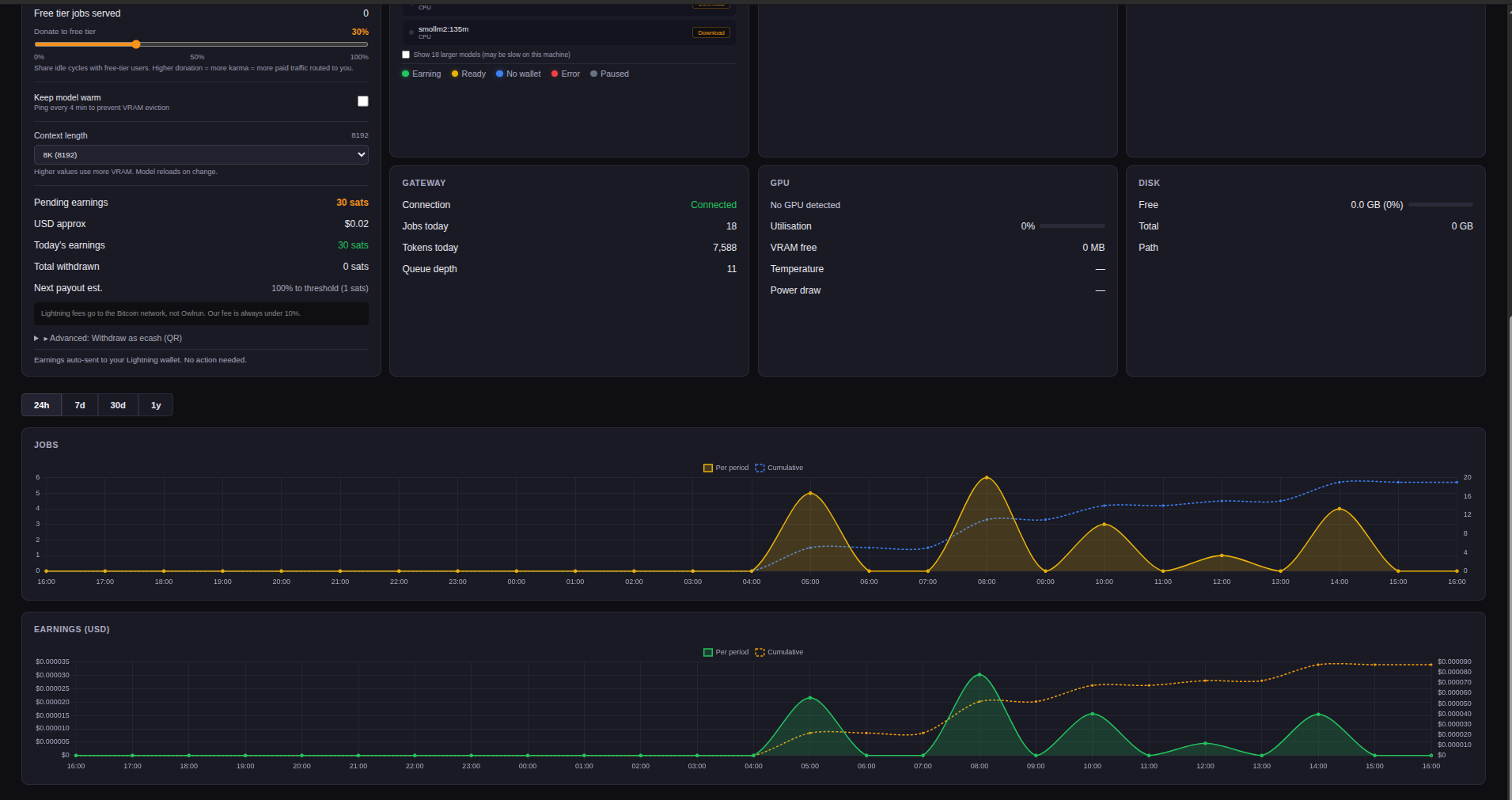Screen dimensions: 1512x800
Task: Click the blue No wallet status dot
Action: [x=499, y=74]
